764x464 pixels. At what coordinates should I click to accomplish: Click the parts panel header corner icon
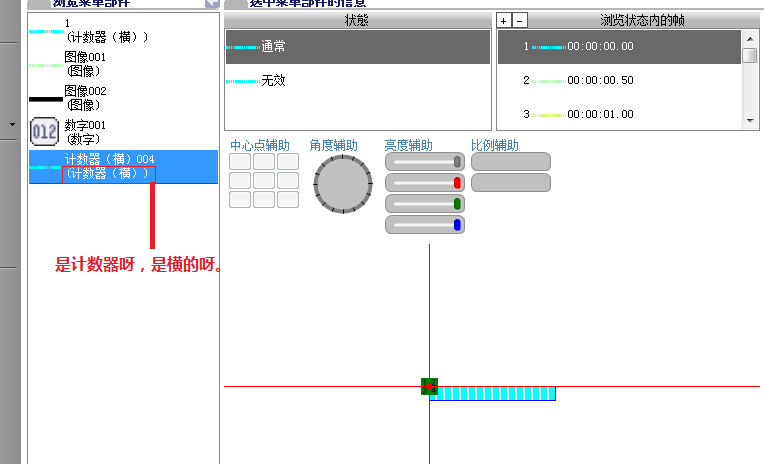click(x=212, y=4)
